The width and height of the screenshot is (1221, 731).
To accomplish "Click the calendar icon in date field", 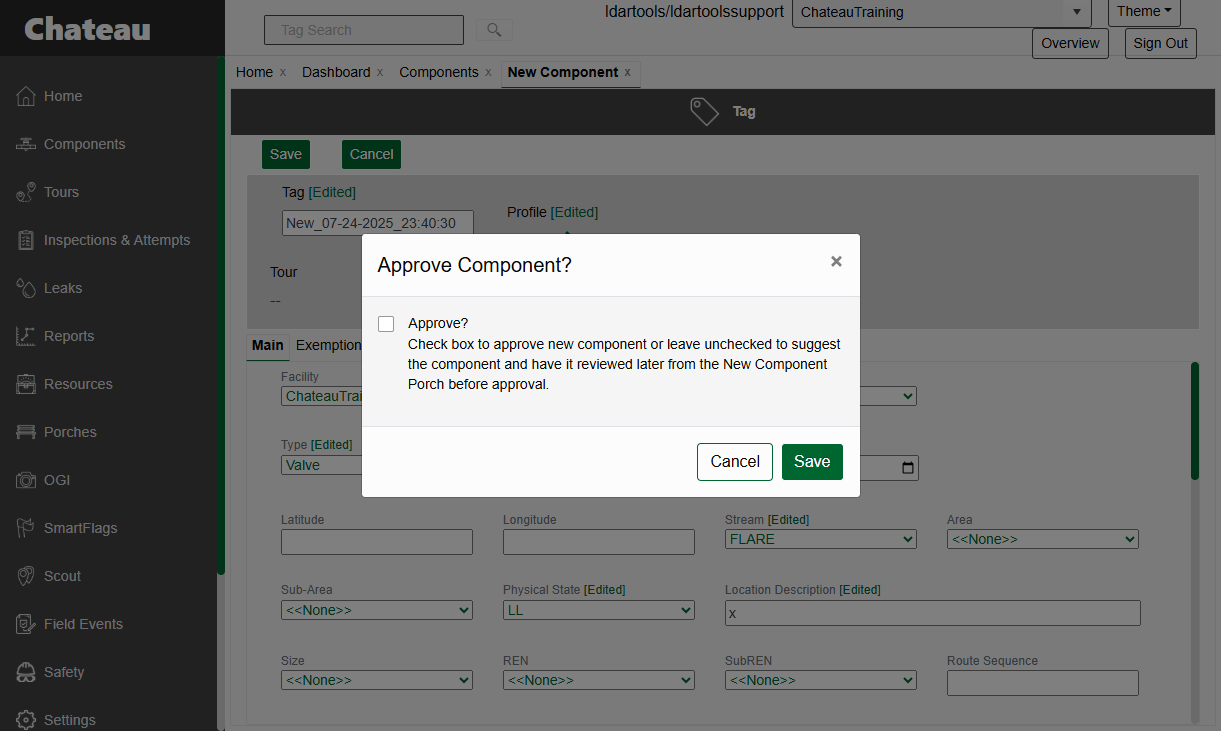I will 908,468.
